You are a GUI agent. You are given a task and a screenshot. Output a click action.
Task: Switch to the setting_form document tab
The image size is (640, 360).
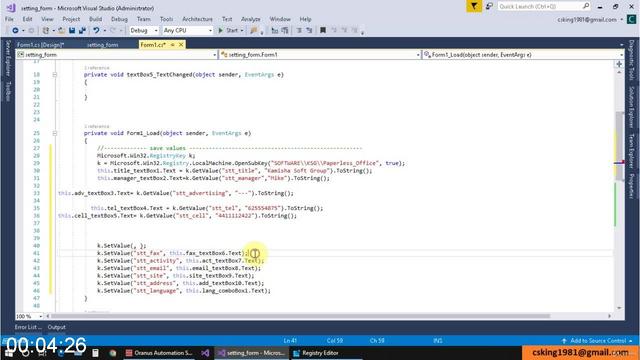point(102,44)
